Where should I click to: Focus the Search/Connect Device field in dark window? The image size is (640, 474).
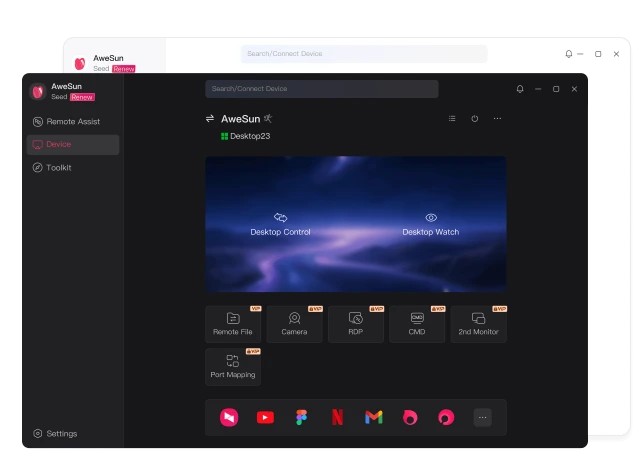[322, 89]
